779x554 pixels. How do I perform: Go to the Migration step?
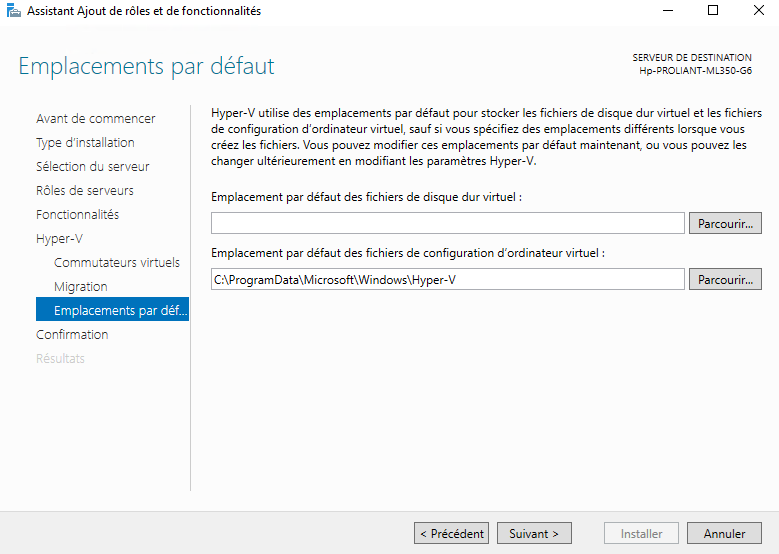(x=81, y=287)
